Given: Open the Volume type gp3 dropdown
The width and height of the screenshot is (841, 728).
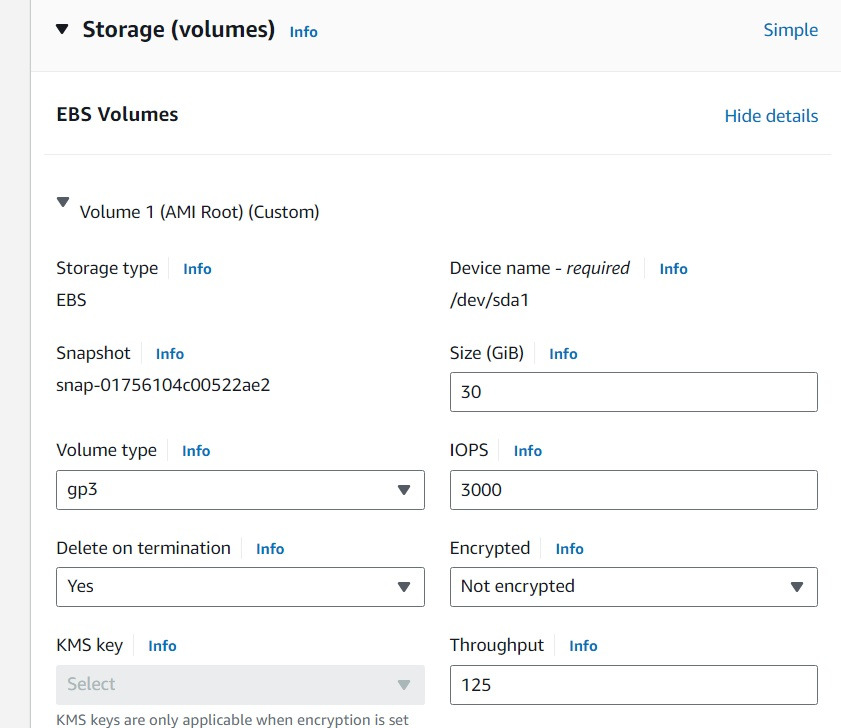Looking at the screenshot, I should [x=240, y=490].
